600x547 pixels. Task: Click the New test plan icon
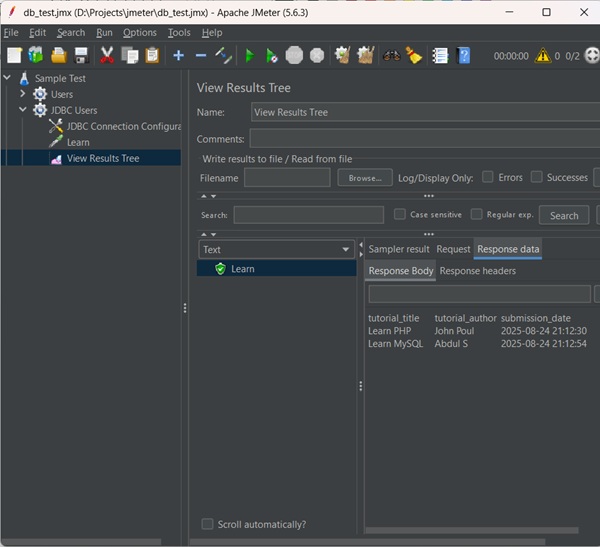(14, 56)
